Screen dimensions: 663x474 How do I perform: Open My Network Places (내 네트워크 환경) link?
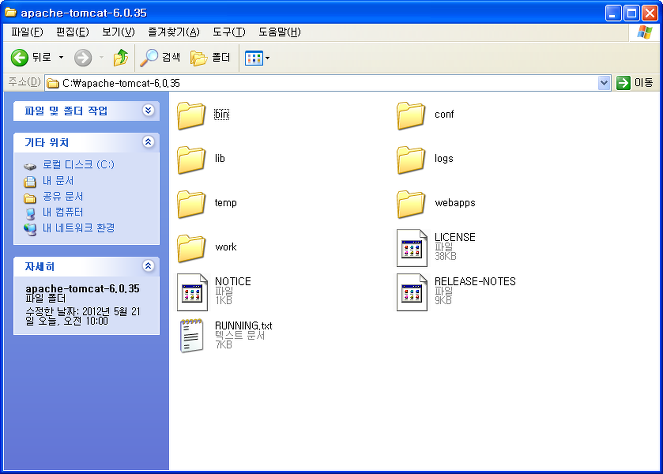(79, 227)
